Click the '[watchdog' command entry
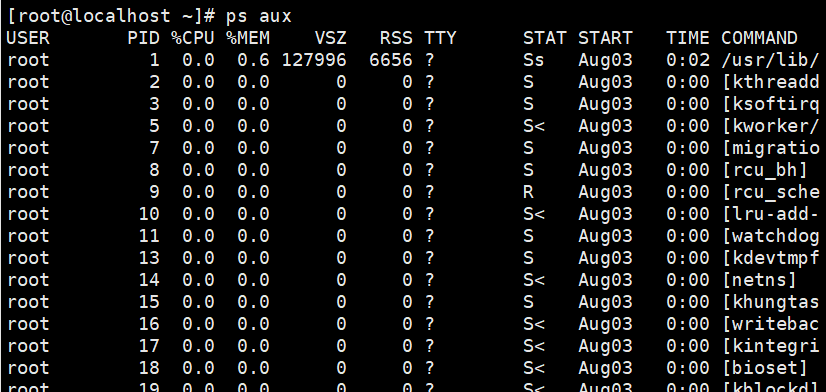826x392 pixels. tap(771, 237)
